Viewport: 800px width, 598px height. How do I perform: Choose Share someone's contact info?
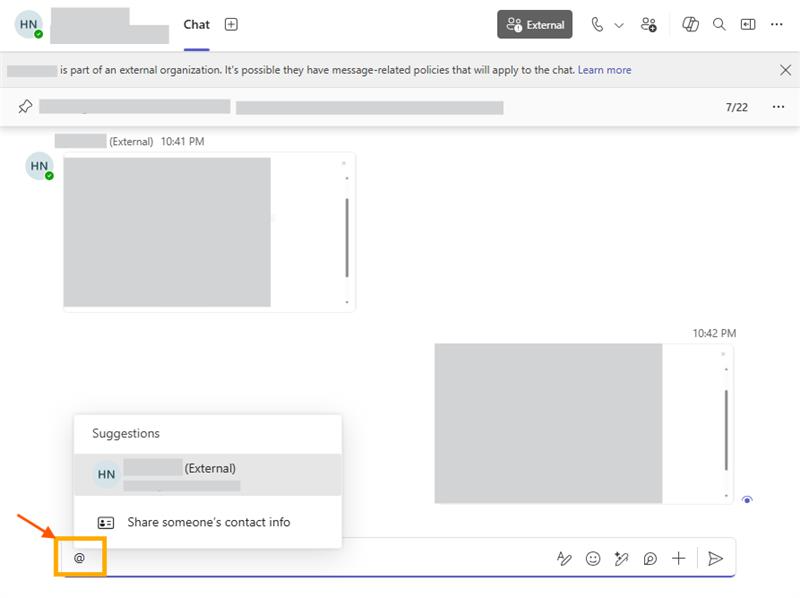(208, 522)
